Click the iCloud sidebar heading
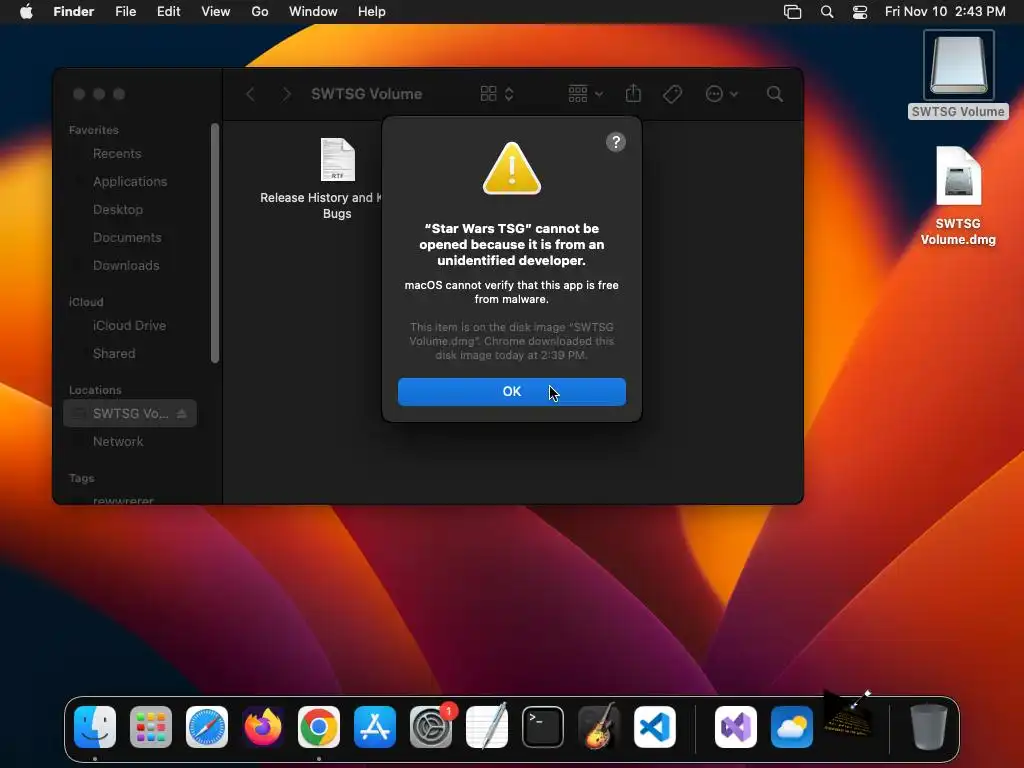The height and width of the screenshot is (768, 1024). 86,302
